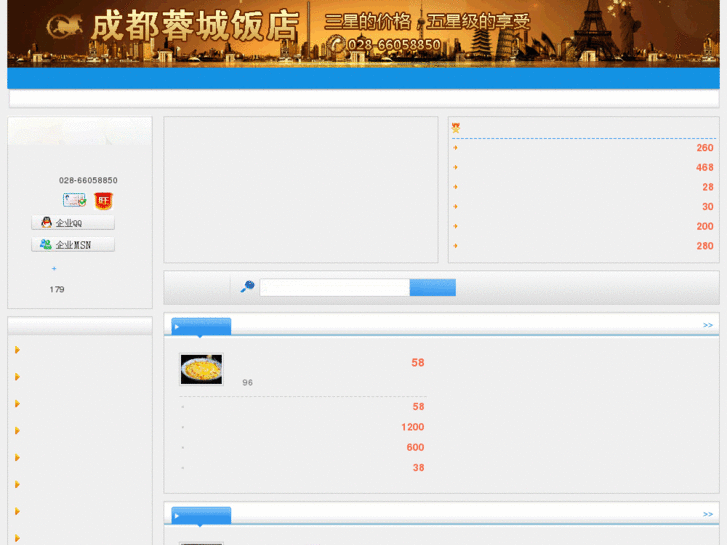Select the 30 price entry
This screenshot has height=545, width=727.
point(708,206)
